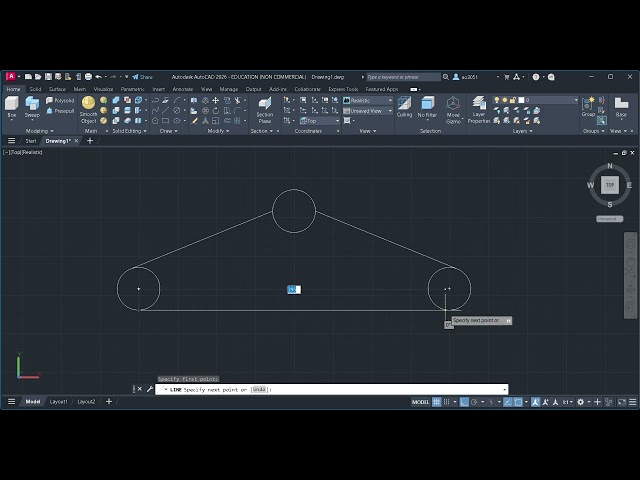Click the Presspull tool
The width and height of the screenshot is (640, 480).
pos(60,111)
